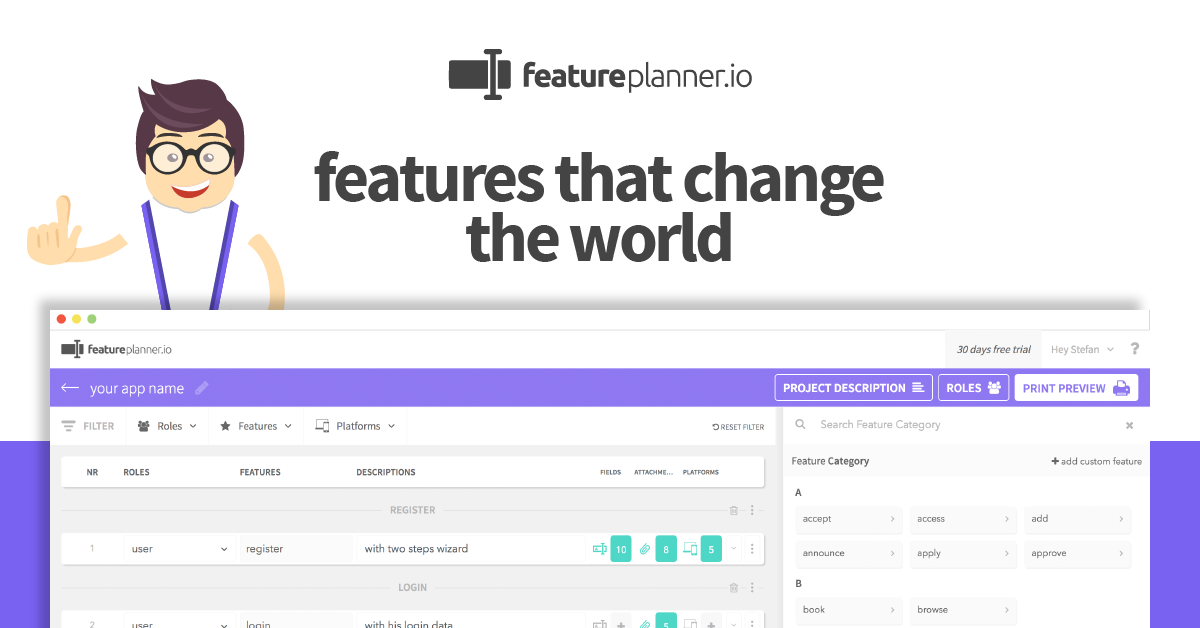Expand the access feature category
This screenshot has height=628, width=1200.
point(963,519)
